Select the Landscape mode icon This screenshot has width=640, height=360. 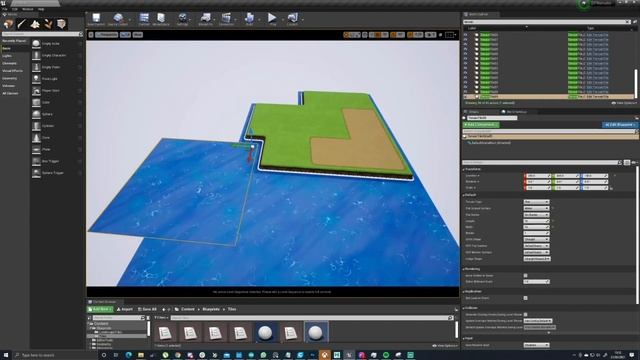pyautogui.click(x=35, y=24)
